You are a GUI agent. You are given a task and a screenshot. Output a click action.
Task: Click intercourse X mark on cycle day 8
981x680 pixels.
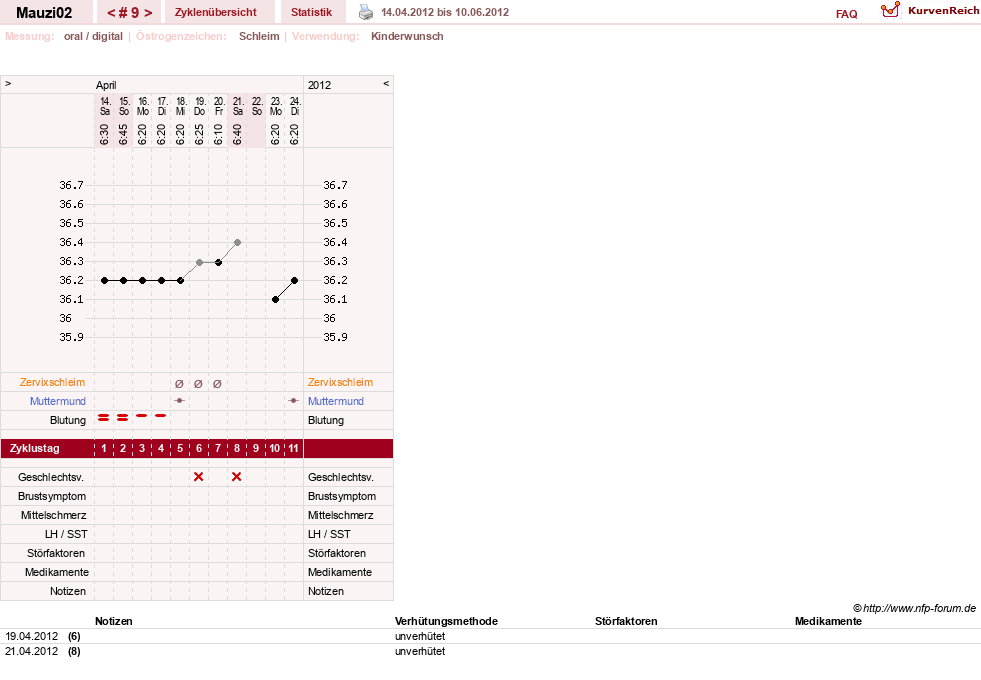click(236, 477)
